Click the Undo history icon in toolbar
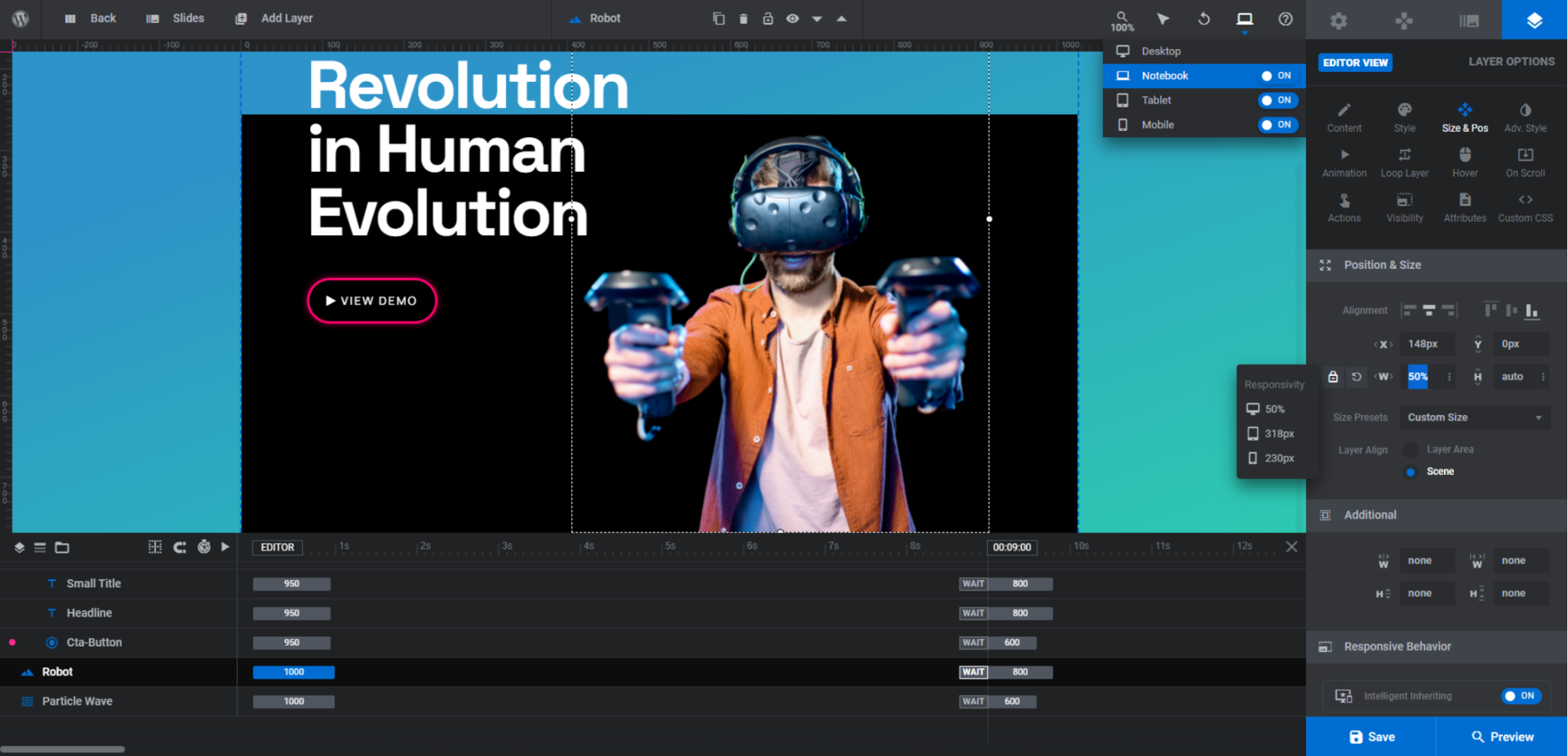Screen dimensions: 1568x756 [1204, 18]
